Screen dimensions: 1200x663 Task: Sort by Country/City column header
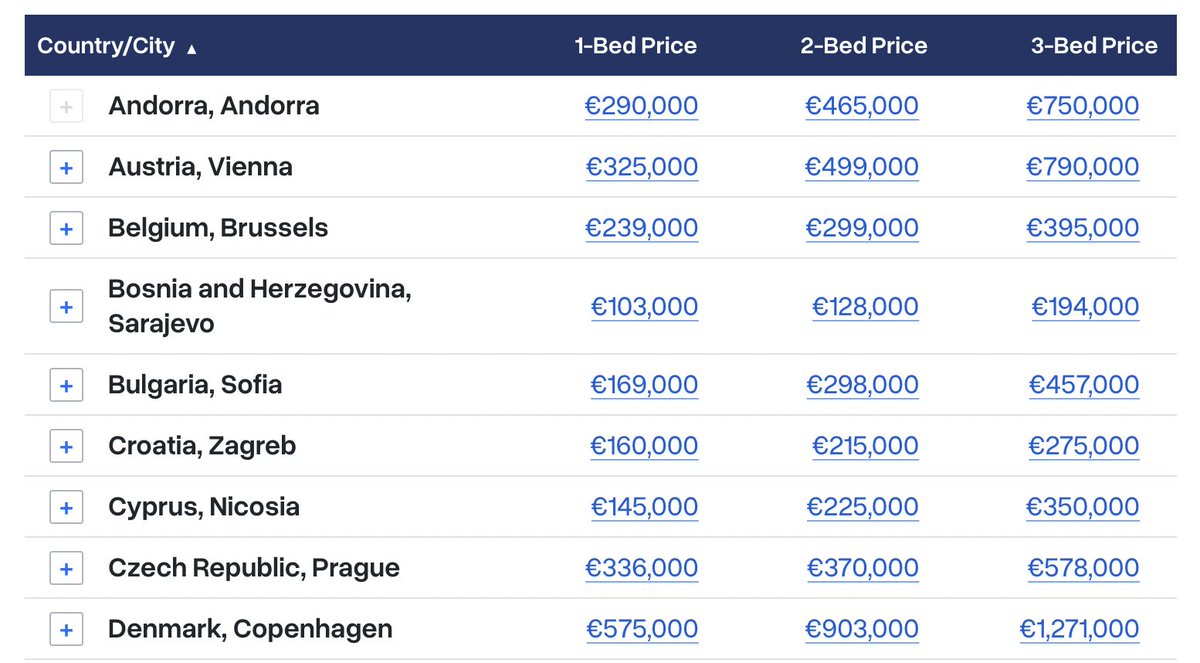(106, 46)
